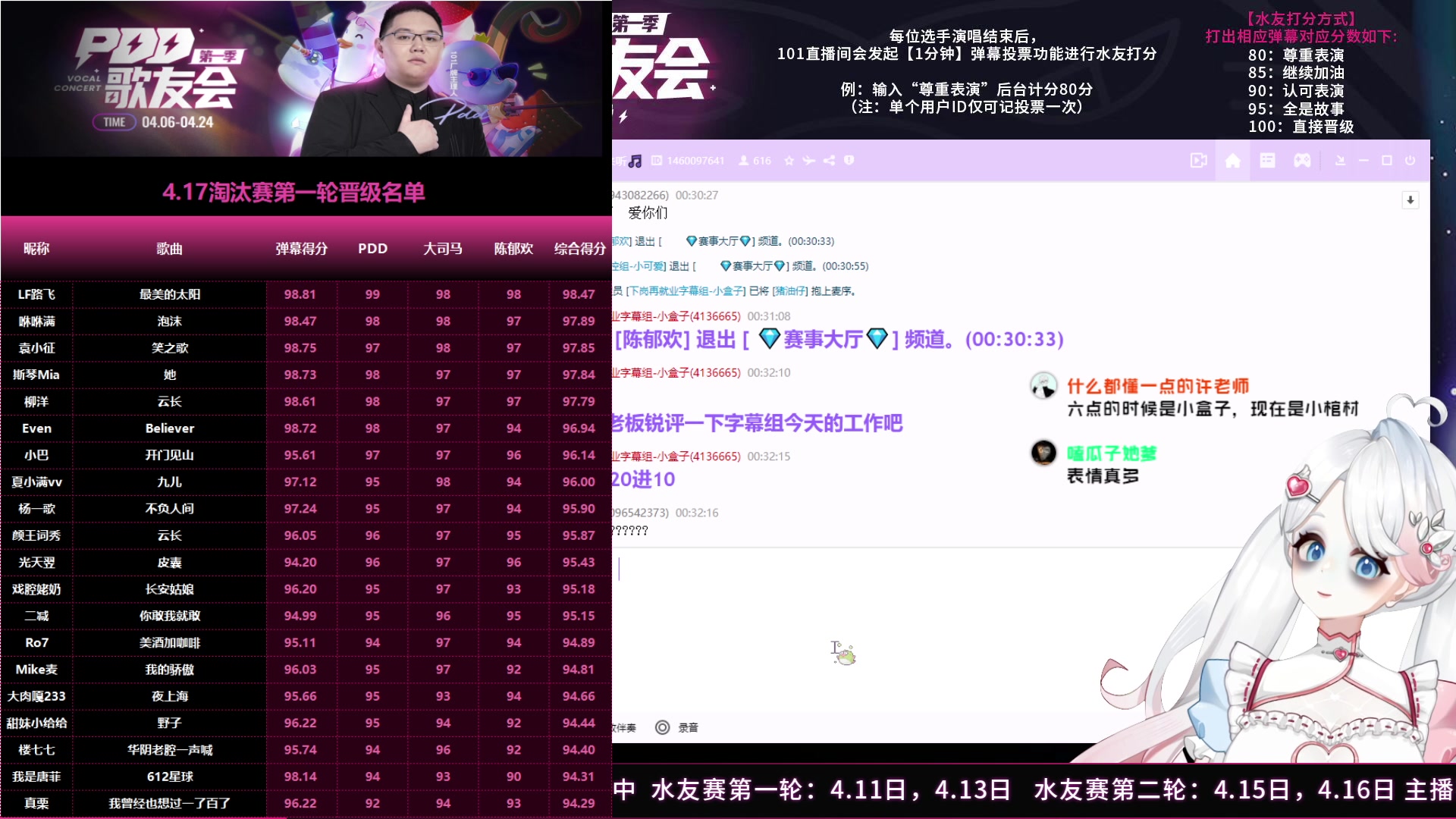Open the game center gamepad icon
The width and height of the screenshot is (1456, 819).
pos(1303,161)
